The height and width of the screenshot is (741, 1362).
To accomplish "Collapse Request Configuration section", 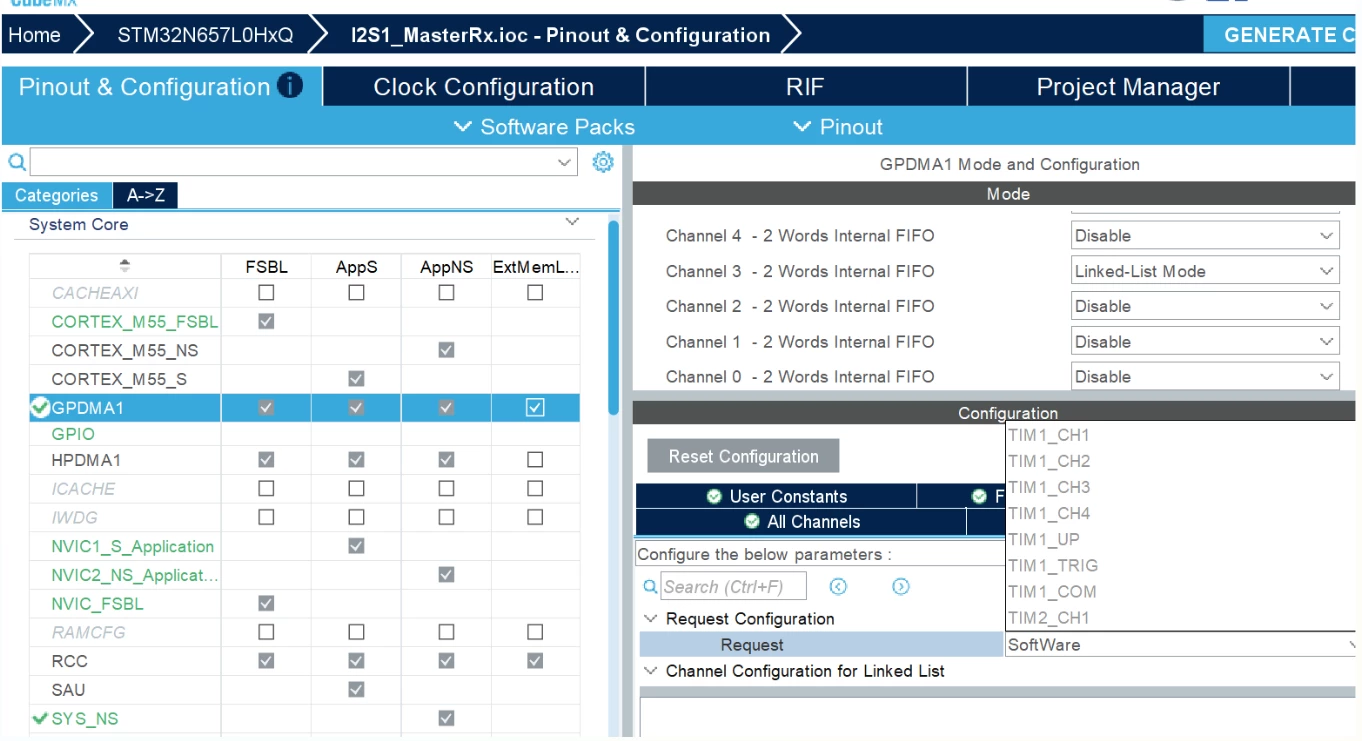I will point(651,619).
